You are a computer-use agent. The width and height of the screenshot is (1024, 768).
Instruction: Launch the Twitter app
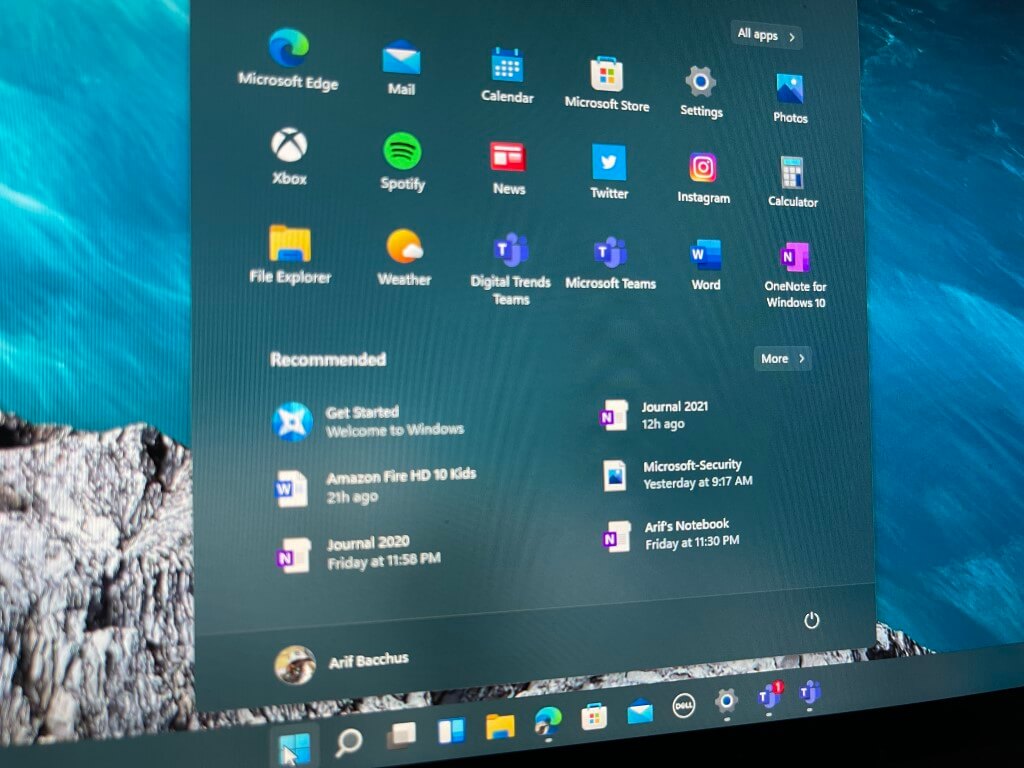pyautogui.click(x=608, y=160)
